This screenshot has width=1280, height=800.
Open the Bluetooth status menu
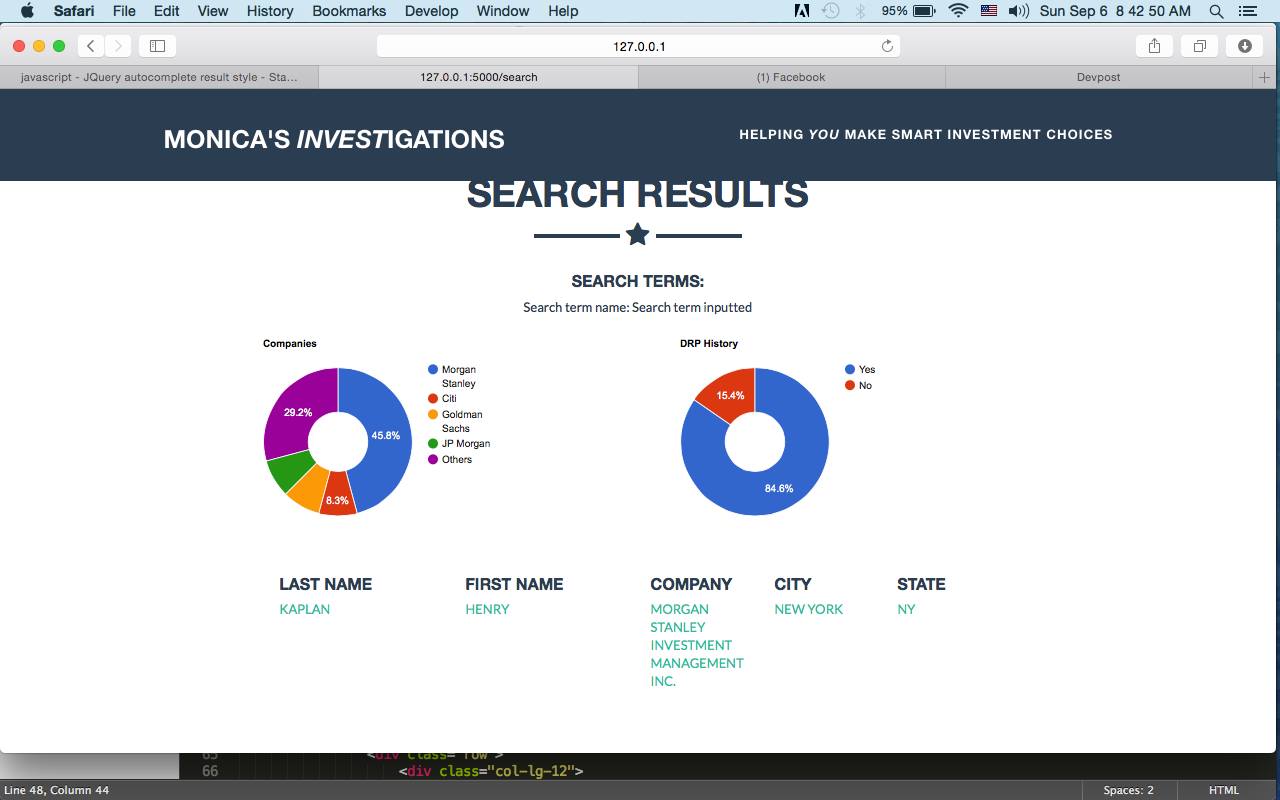860,11
